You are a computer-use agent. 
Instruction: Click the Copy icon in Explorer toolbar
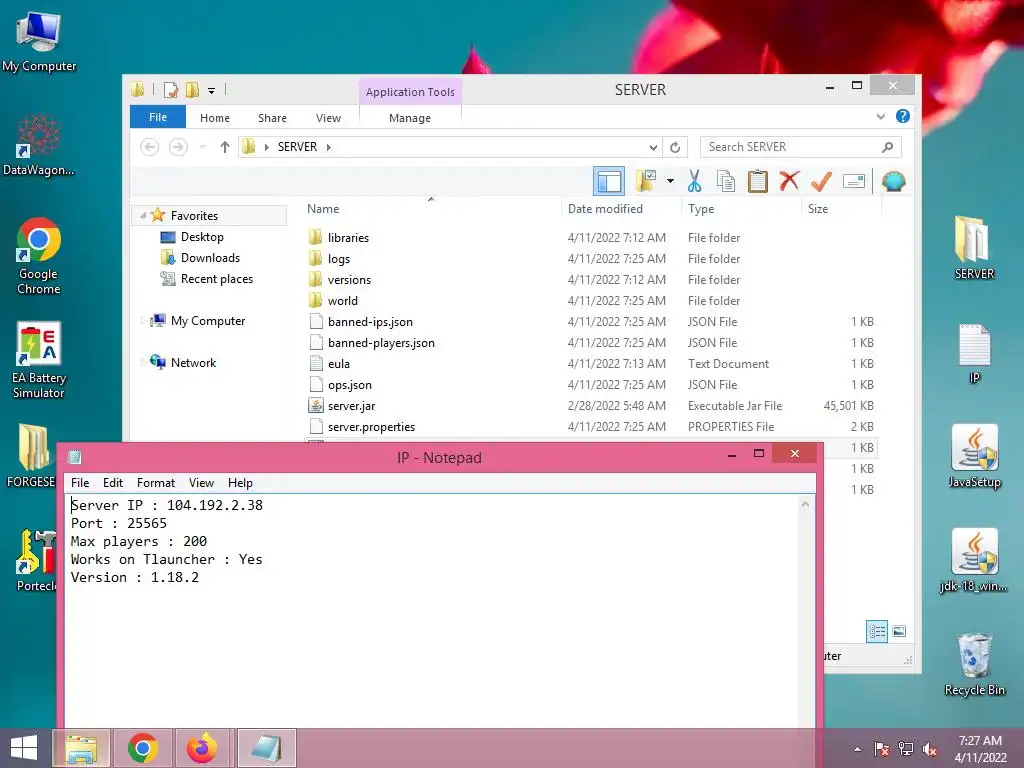(726, 181)
